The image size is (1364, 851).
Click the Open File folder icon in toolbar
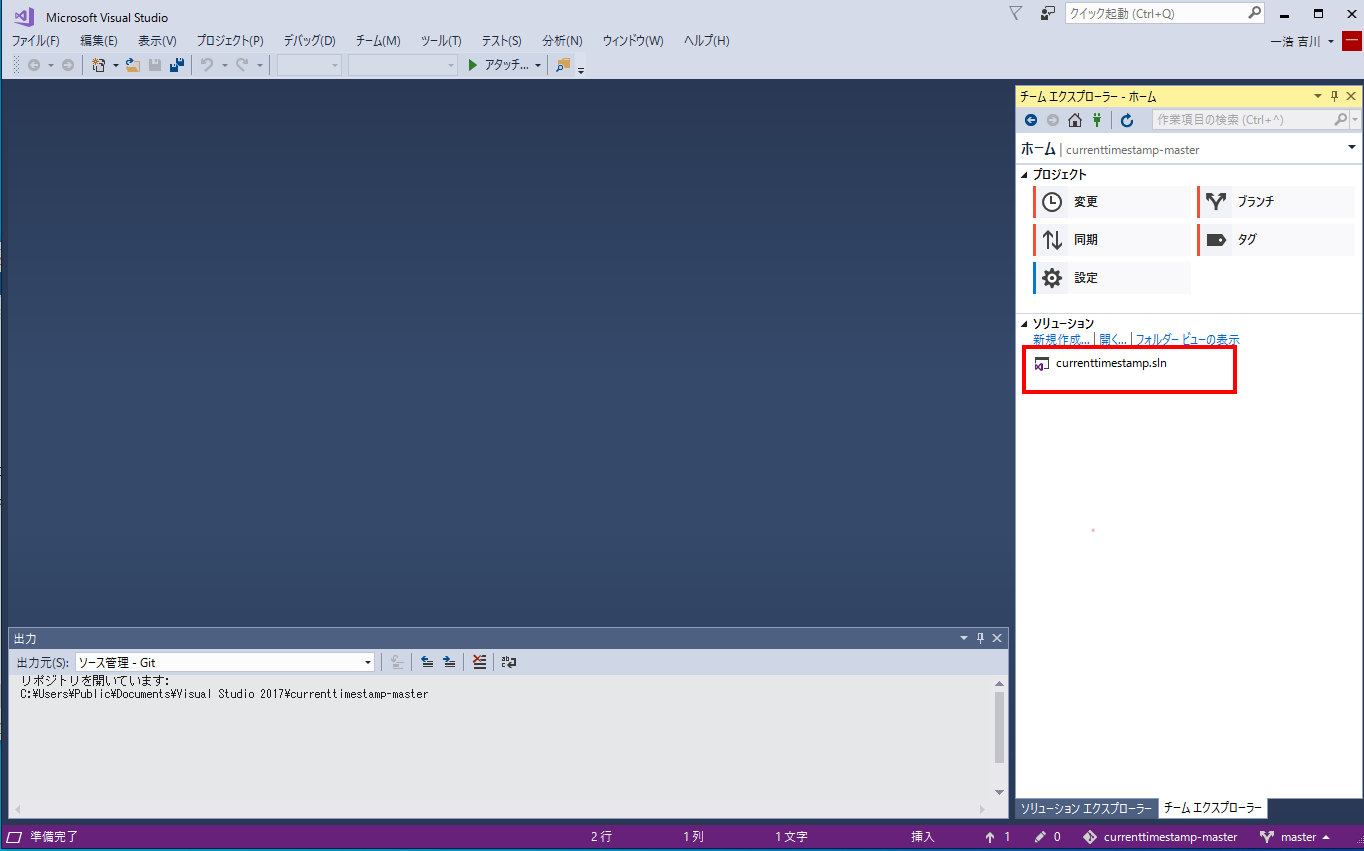(132, 65)
